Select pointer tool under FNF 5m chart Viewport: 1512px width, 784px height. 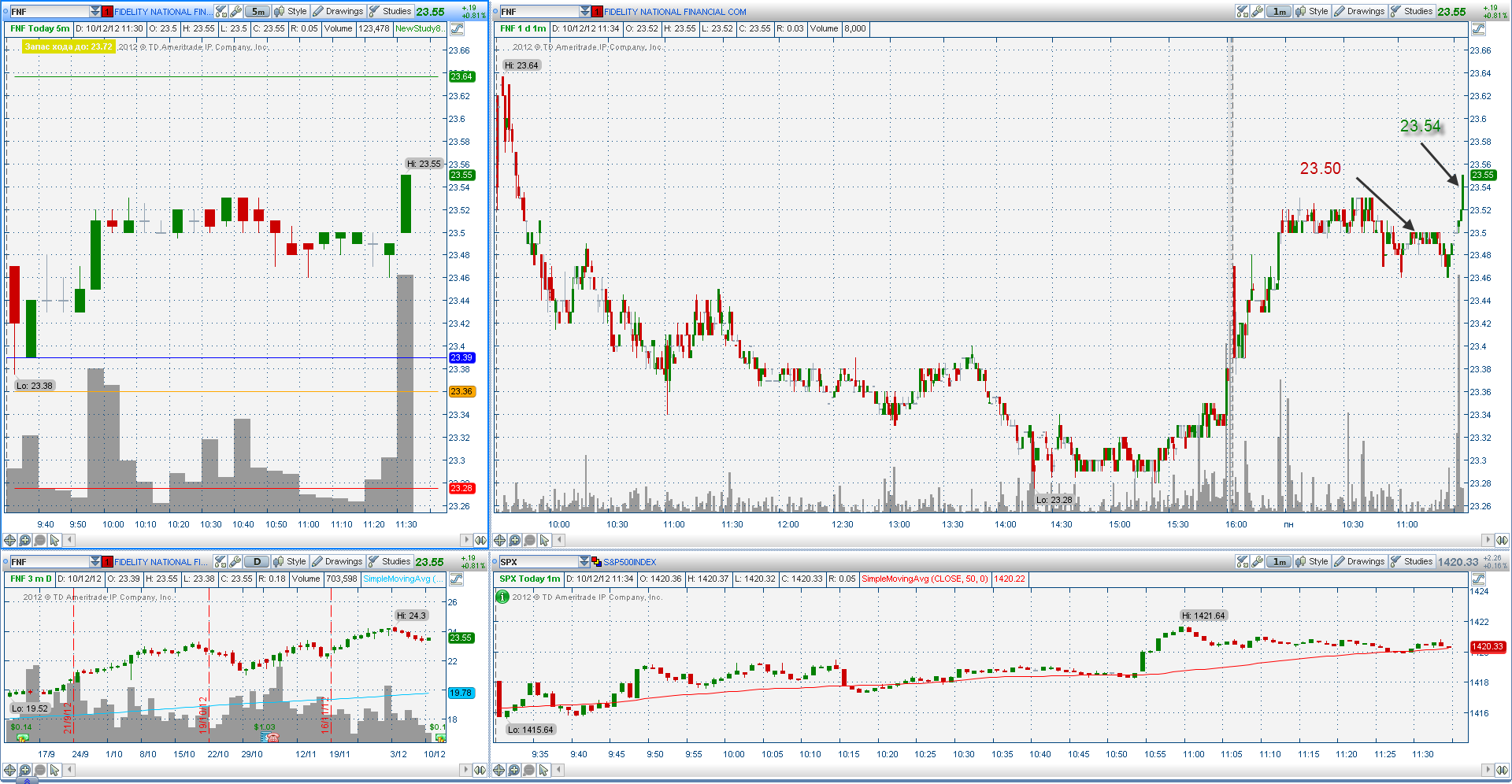[x=54, y=540]
